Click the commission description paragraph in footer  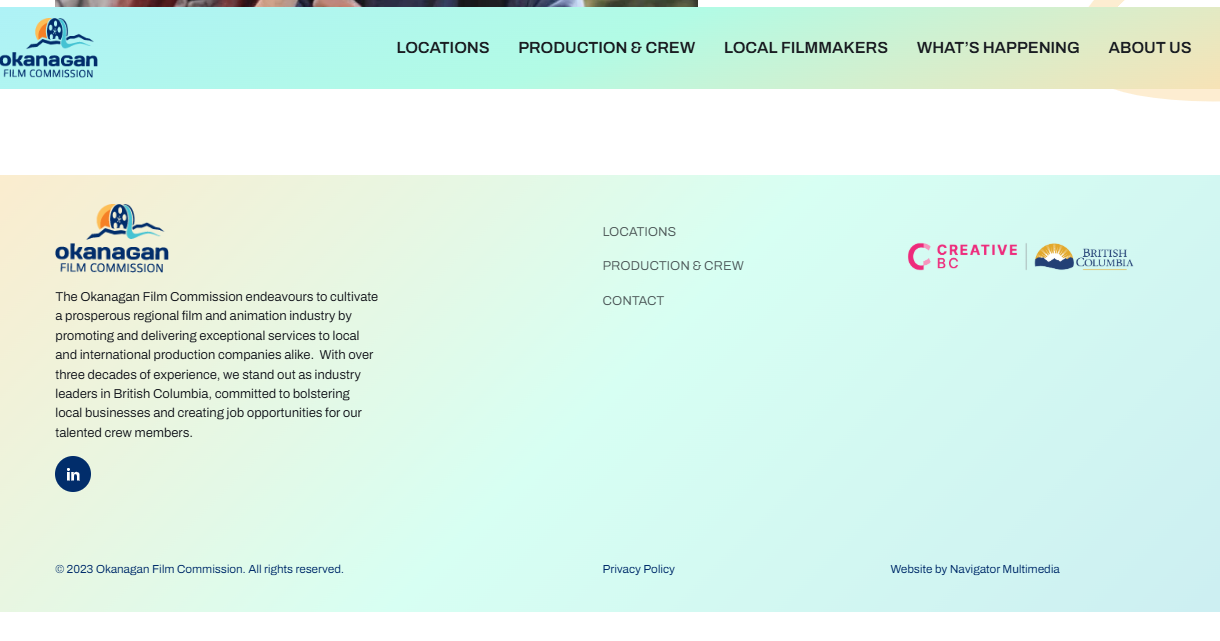point(215,365)
